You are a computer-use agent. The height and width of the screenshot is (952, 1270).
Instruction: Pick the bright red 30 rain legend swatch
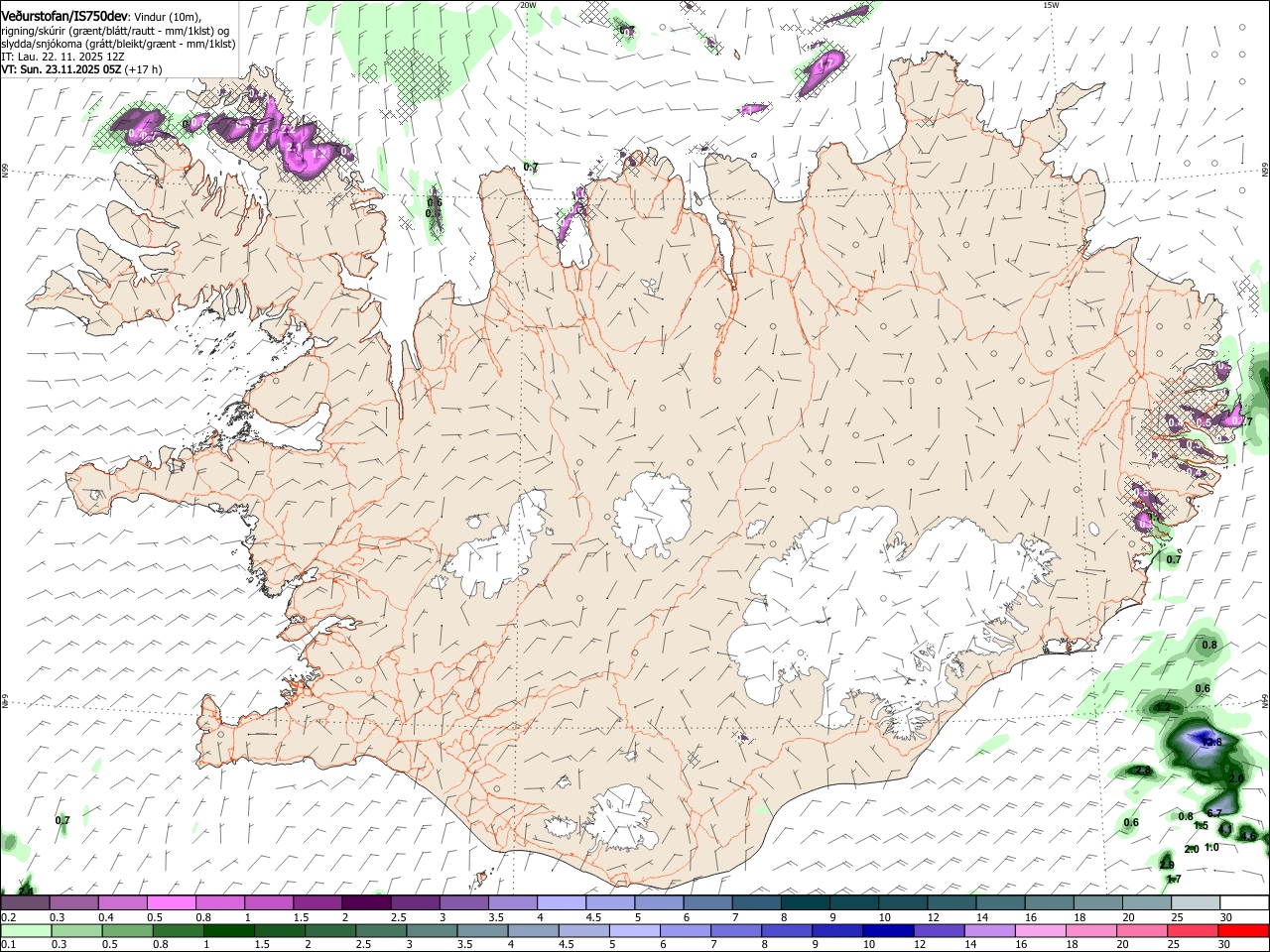(x=1244, y=931)
